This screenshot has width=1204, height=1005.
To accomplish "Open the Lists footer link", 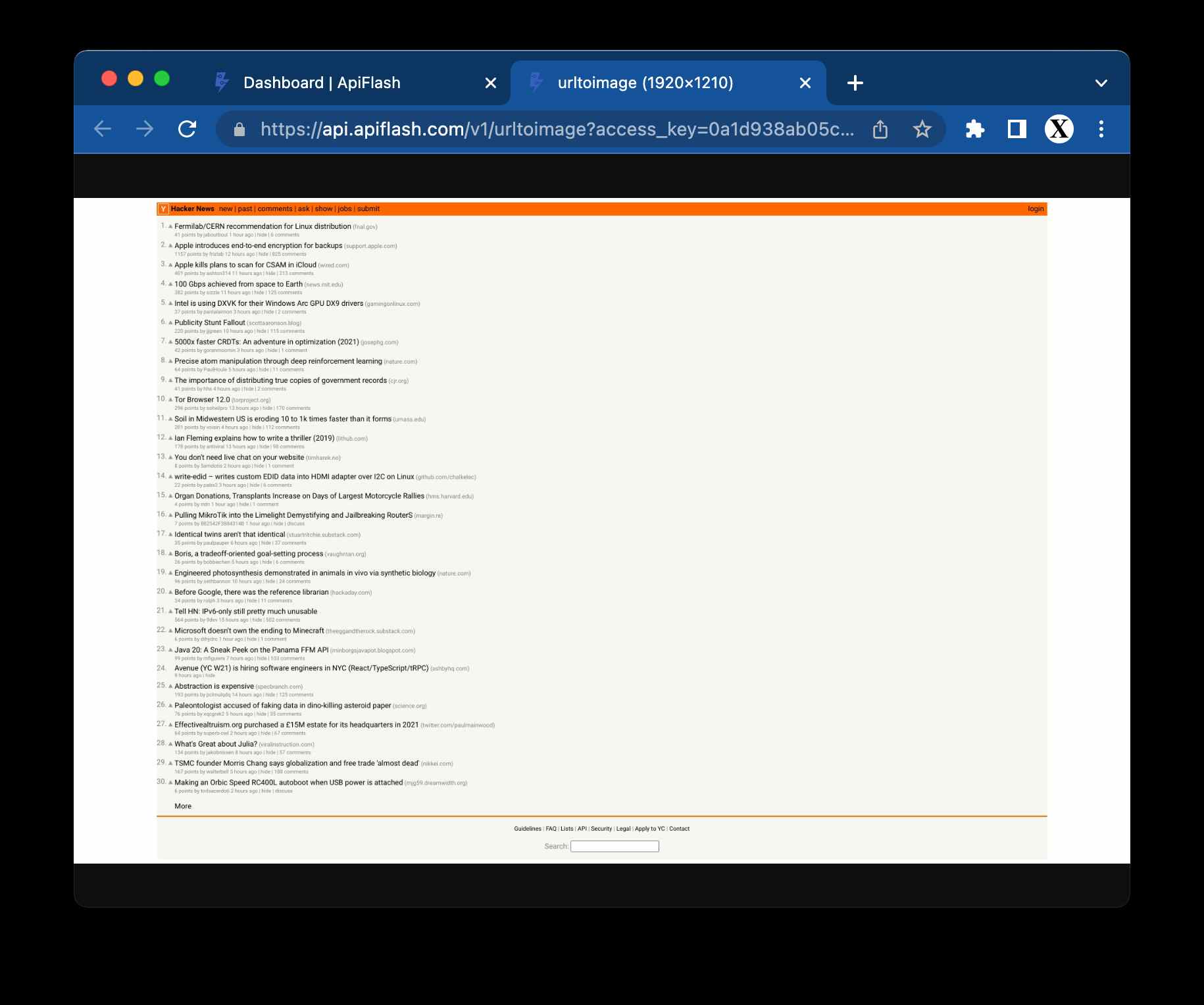I will 567,829.
